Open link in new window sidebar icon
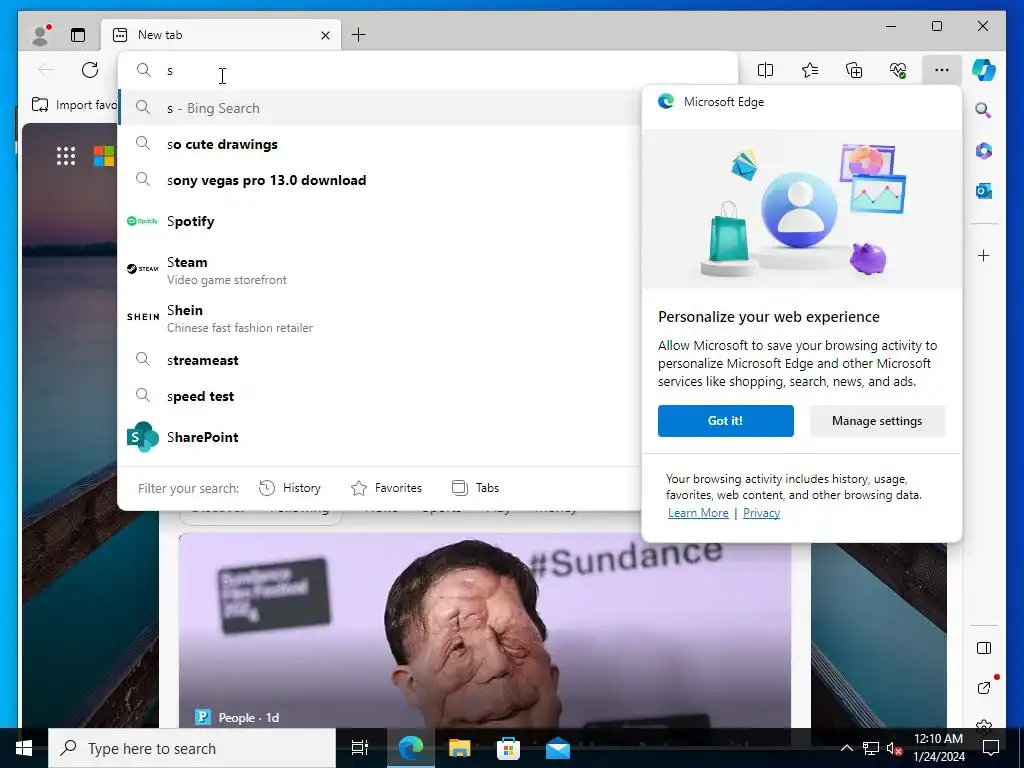 tap(984, 687)
